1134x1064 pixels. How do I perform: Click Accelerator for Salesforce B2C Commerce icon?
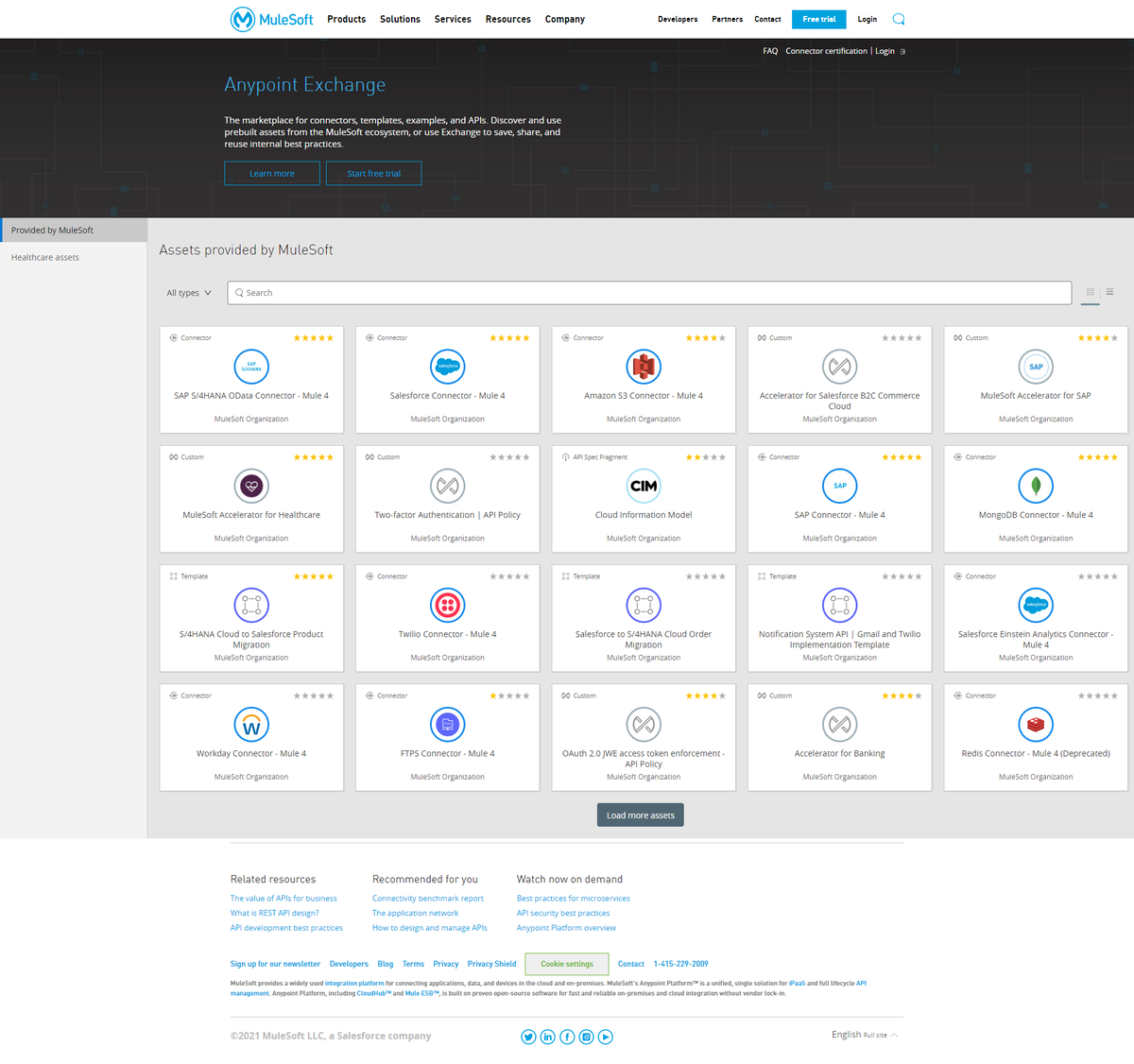(840, 367)
